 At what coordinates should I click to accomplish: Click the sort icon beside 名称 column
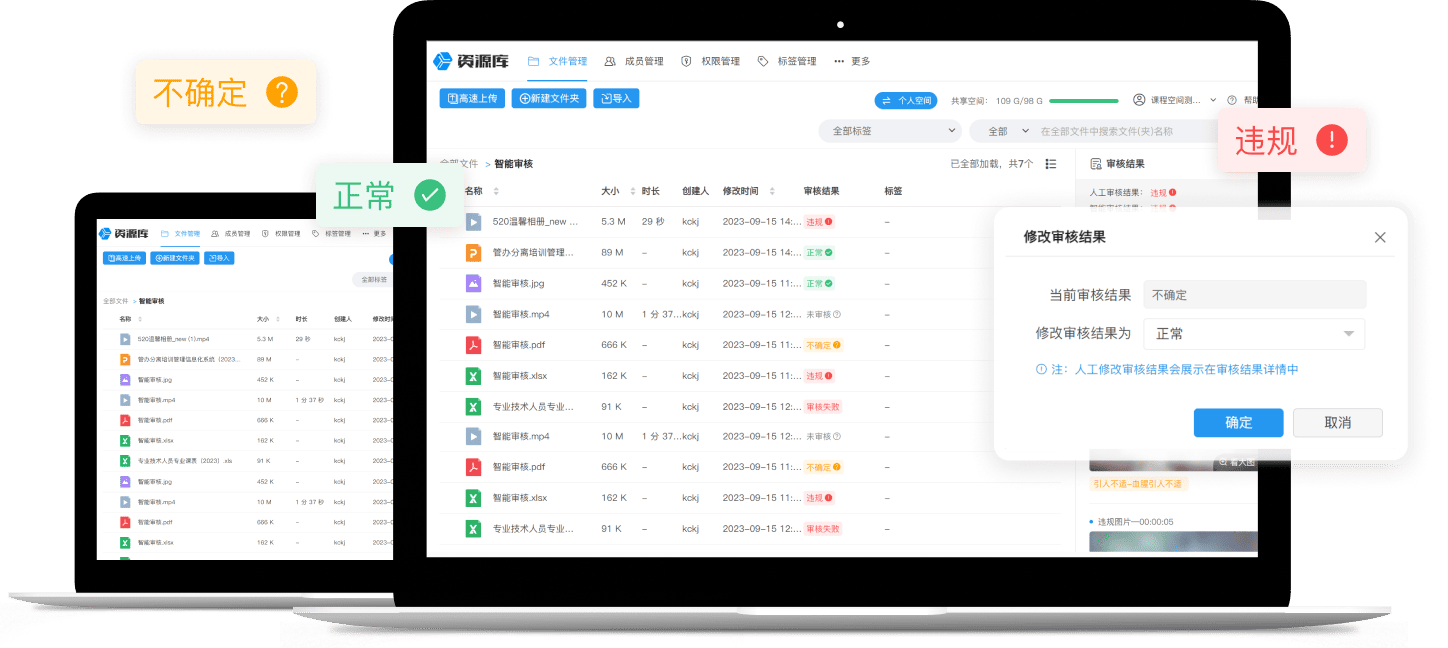pos(496,191)
